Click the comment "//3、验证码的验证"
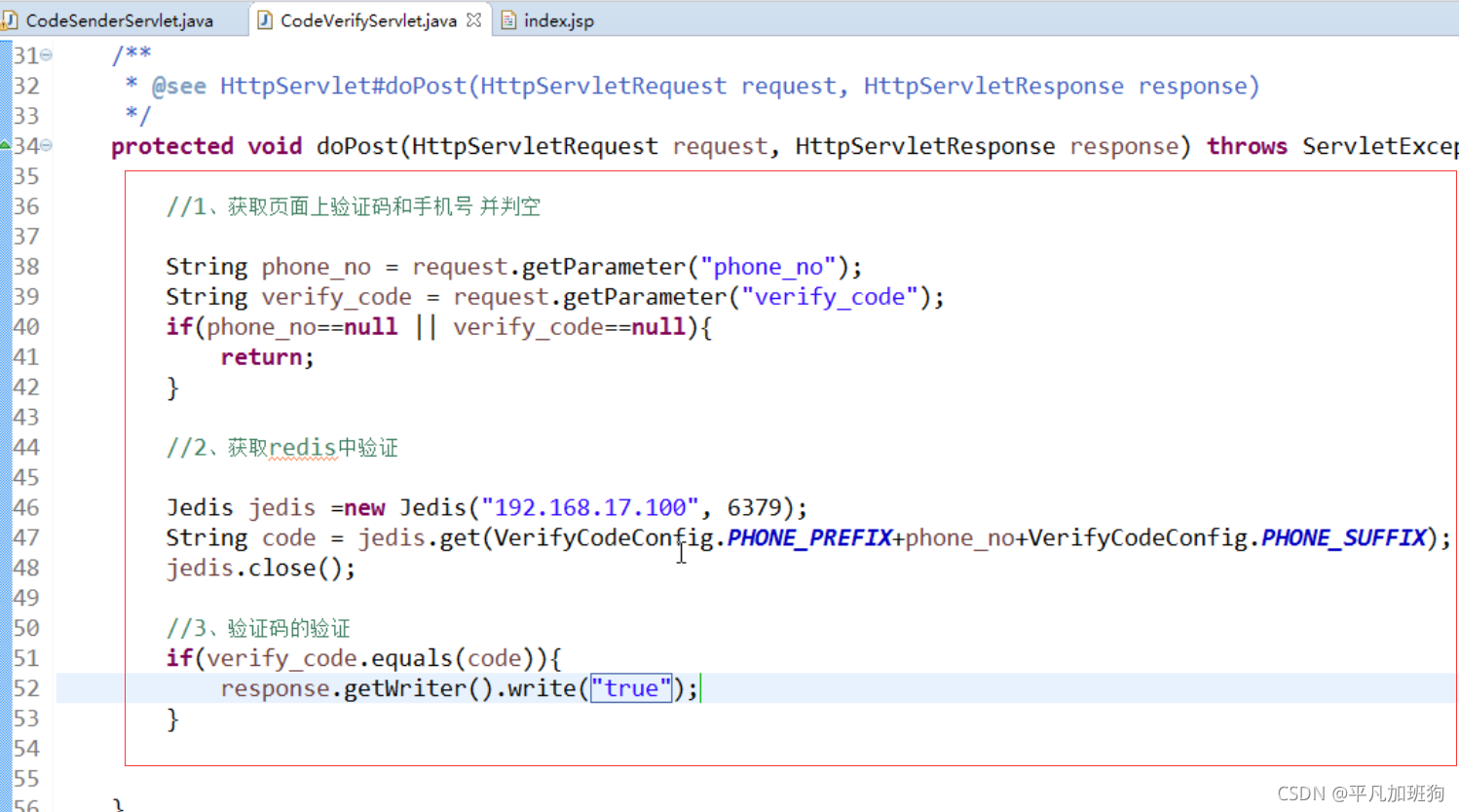1459x812 pixels. click(x=258, y=628)
